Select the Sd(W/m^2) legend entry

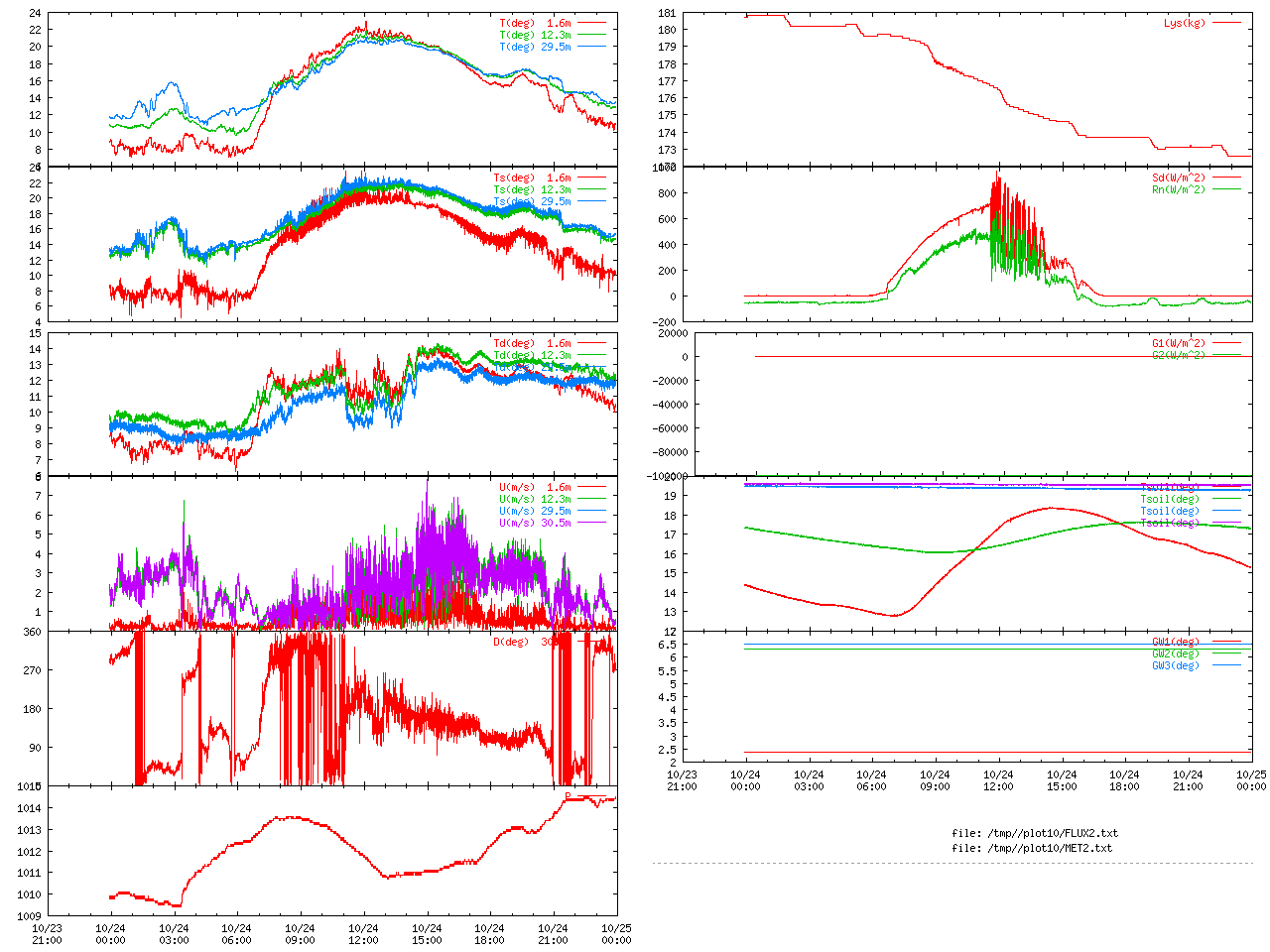[x=1179, y=178]
